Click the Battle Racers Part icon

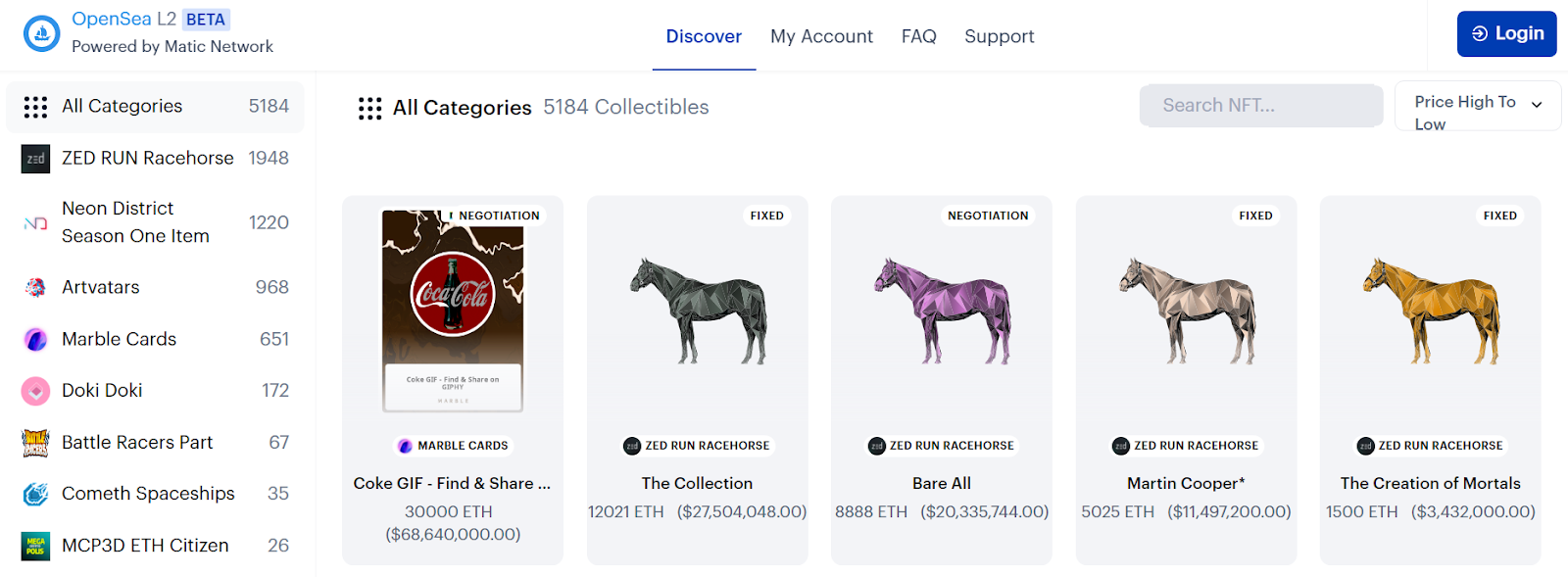coord(35,443)
